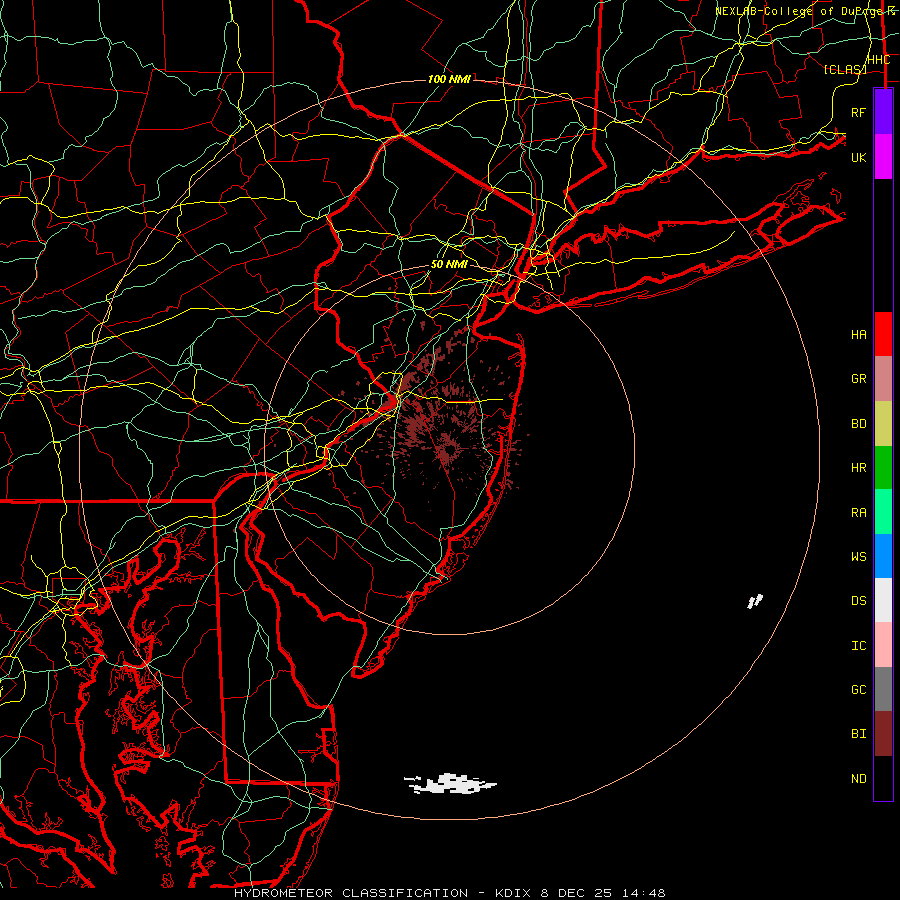Click the GC legend label

[x=858, y=690]
